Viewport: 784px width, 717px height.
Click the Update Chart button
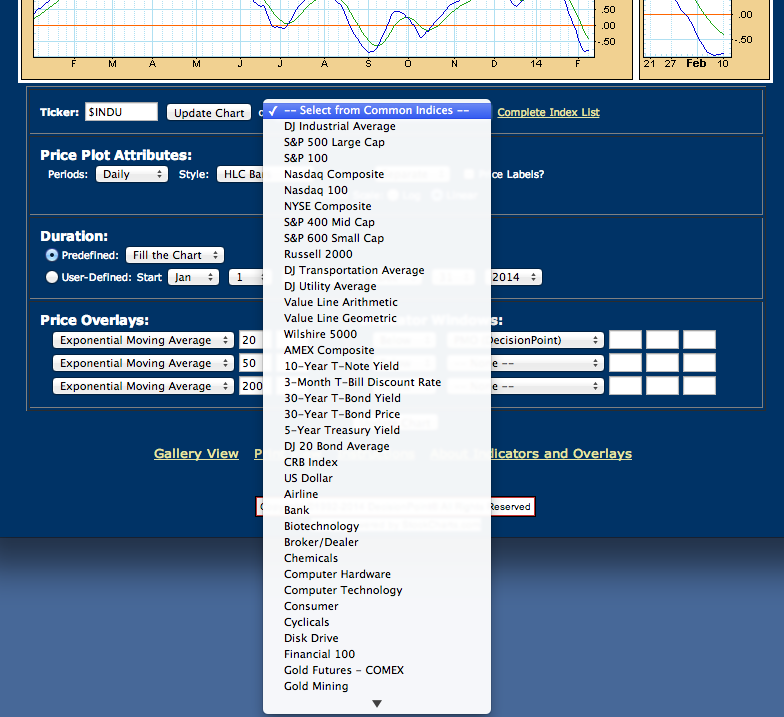[x=209, y=113]
